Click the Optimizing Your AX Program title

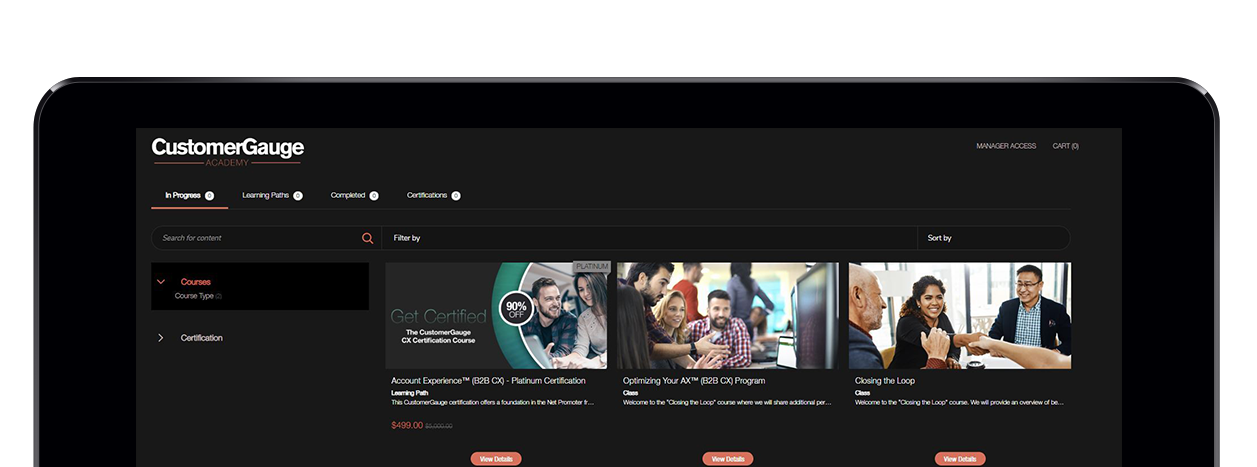coord(694,381)
